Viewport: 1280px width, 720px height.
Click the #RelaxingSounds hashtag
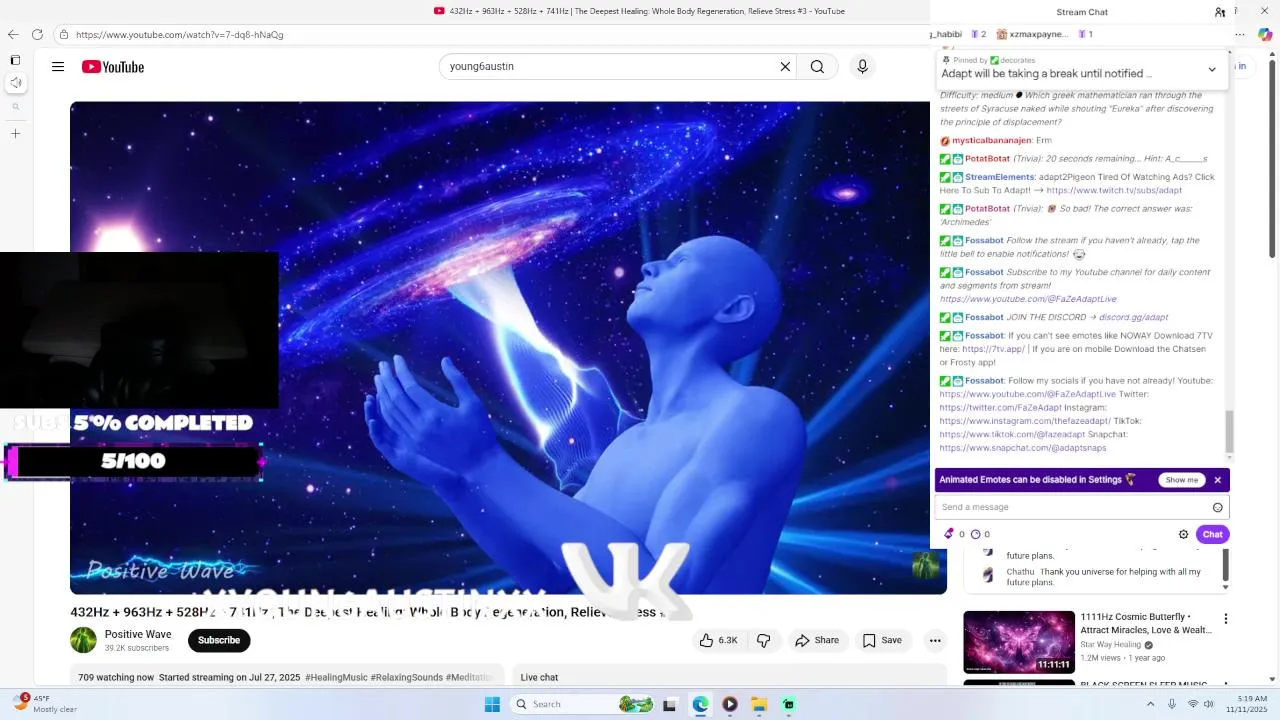(406, 677)
